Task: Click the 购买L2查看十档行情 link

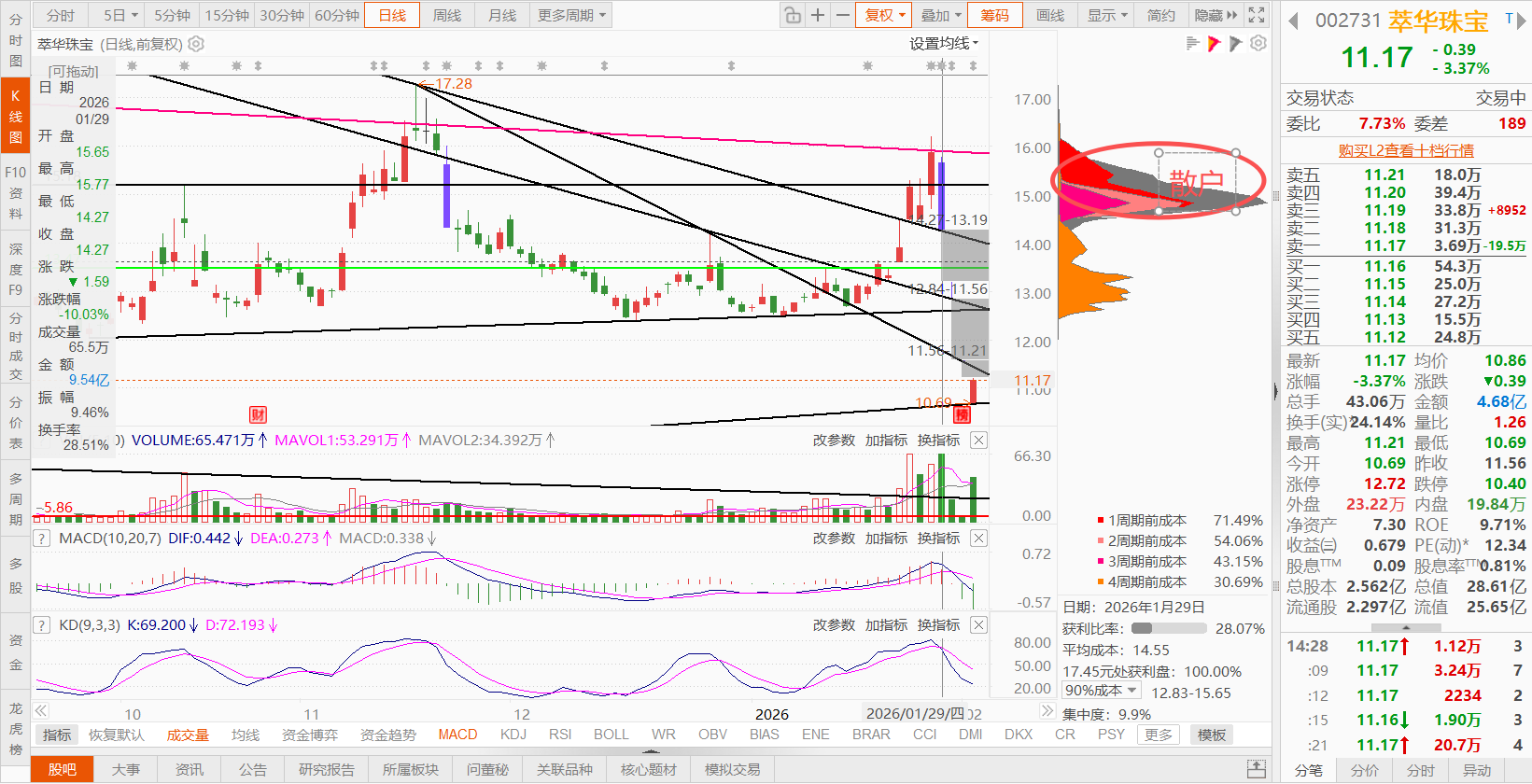Action: (1406, 150)
